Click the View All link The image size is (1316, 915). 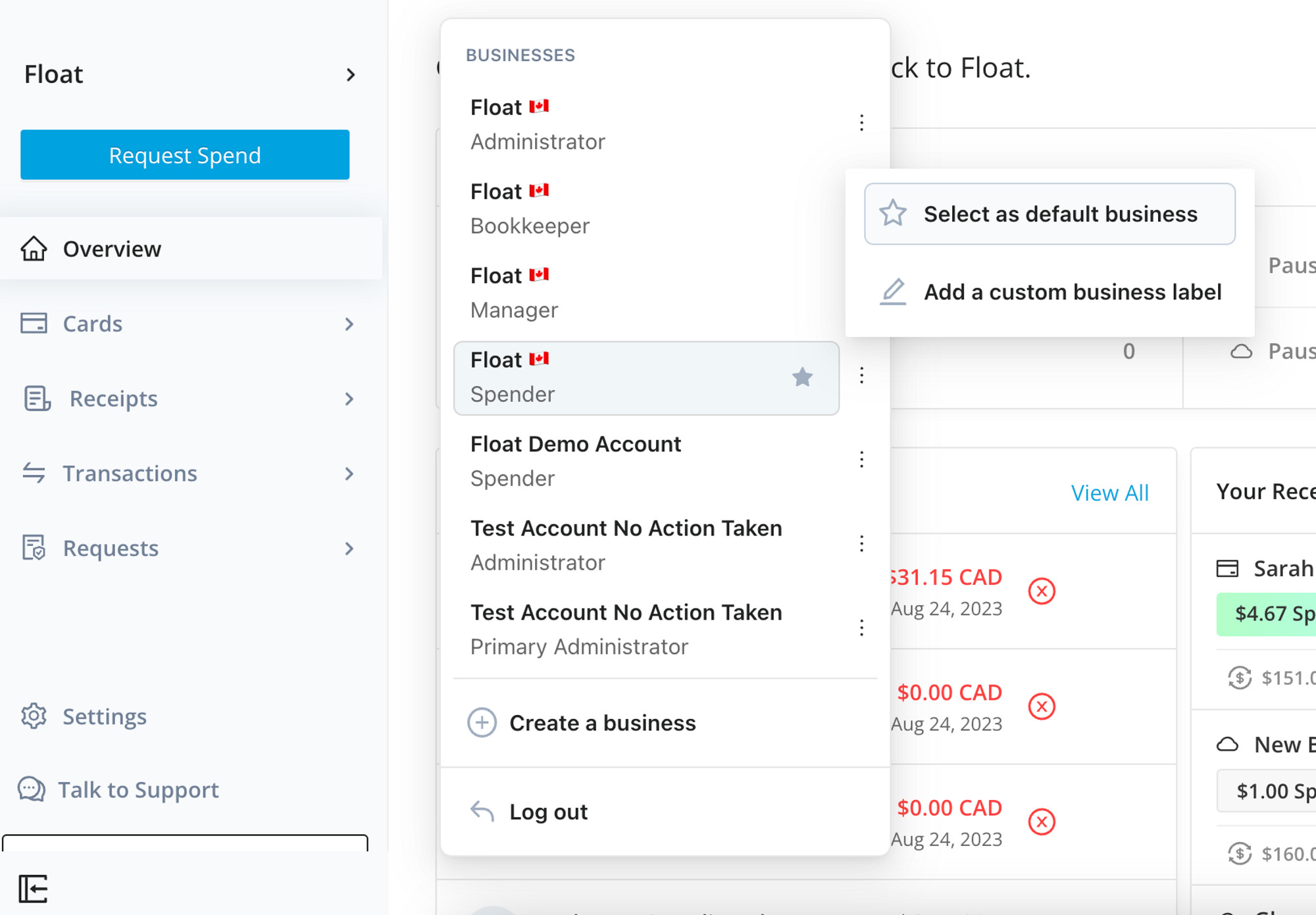pyautogui.click(x=1109, y=493)
